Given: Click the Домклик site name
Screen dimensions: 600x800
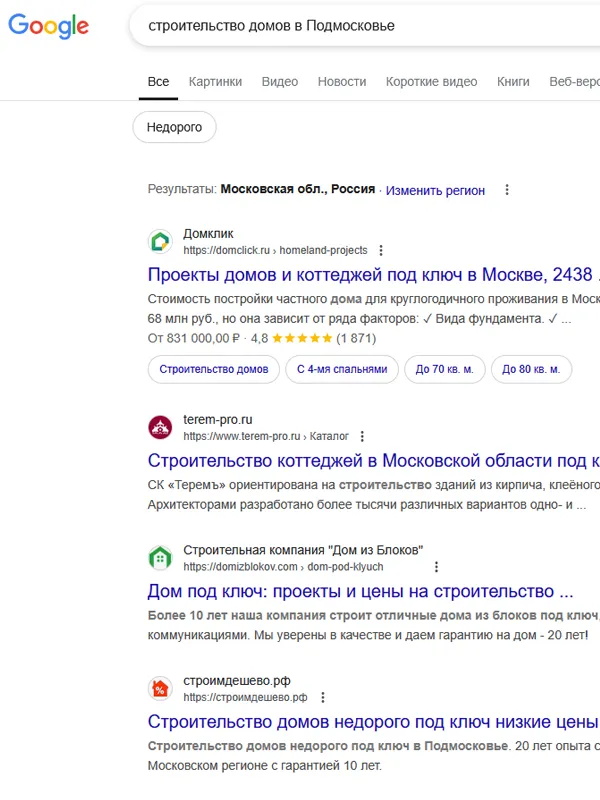Looking at the screenshot, I should 208,234.
